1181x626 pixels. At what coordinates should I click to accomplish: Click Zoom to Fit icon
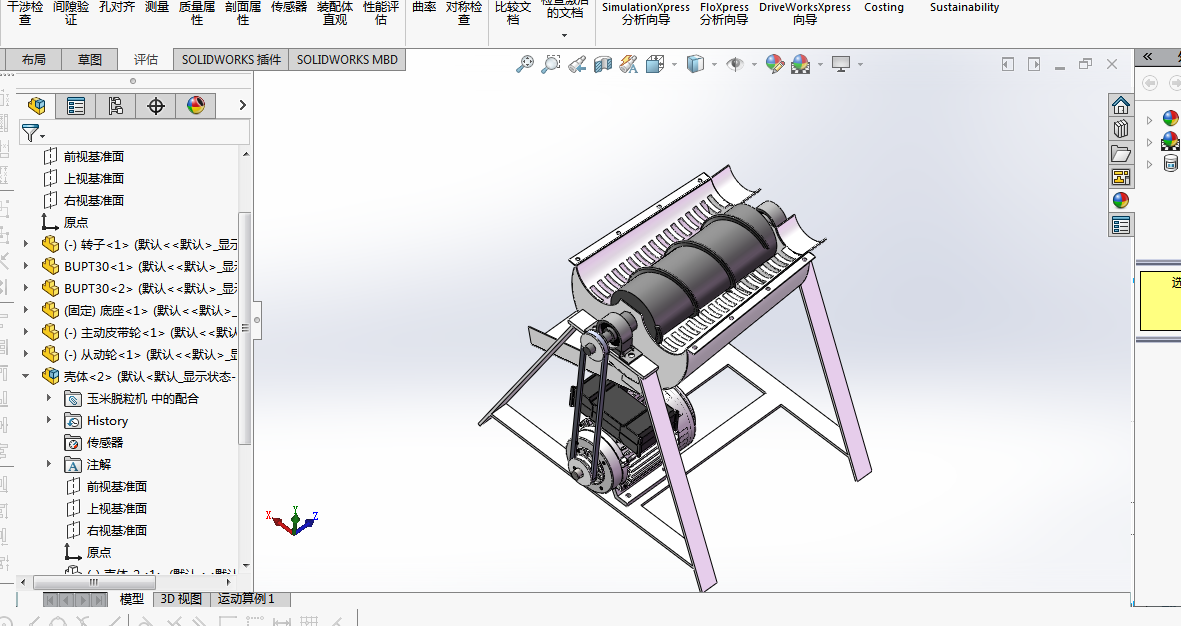coord(525,64)
